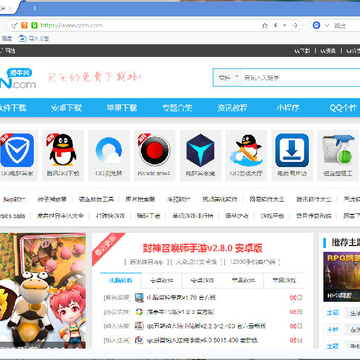Open the cartoon cow game banner image
Viewport: 360px width, 360px height.
point(43,291)
